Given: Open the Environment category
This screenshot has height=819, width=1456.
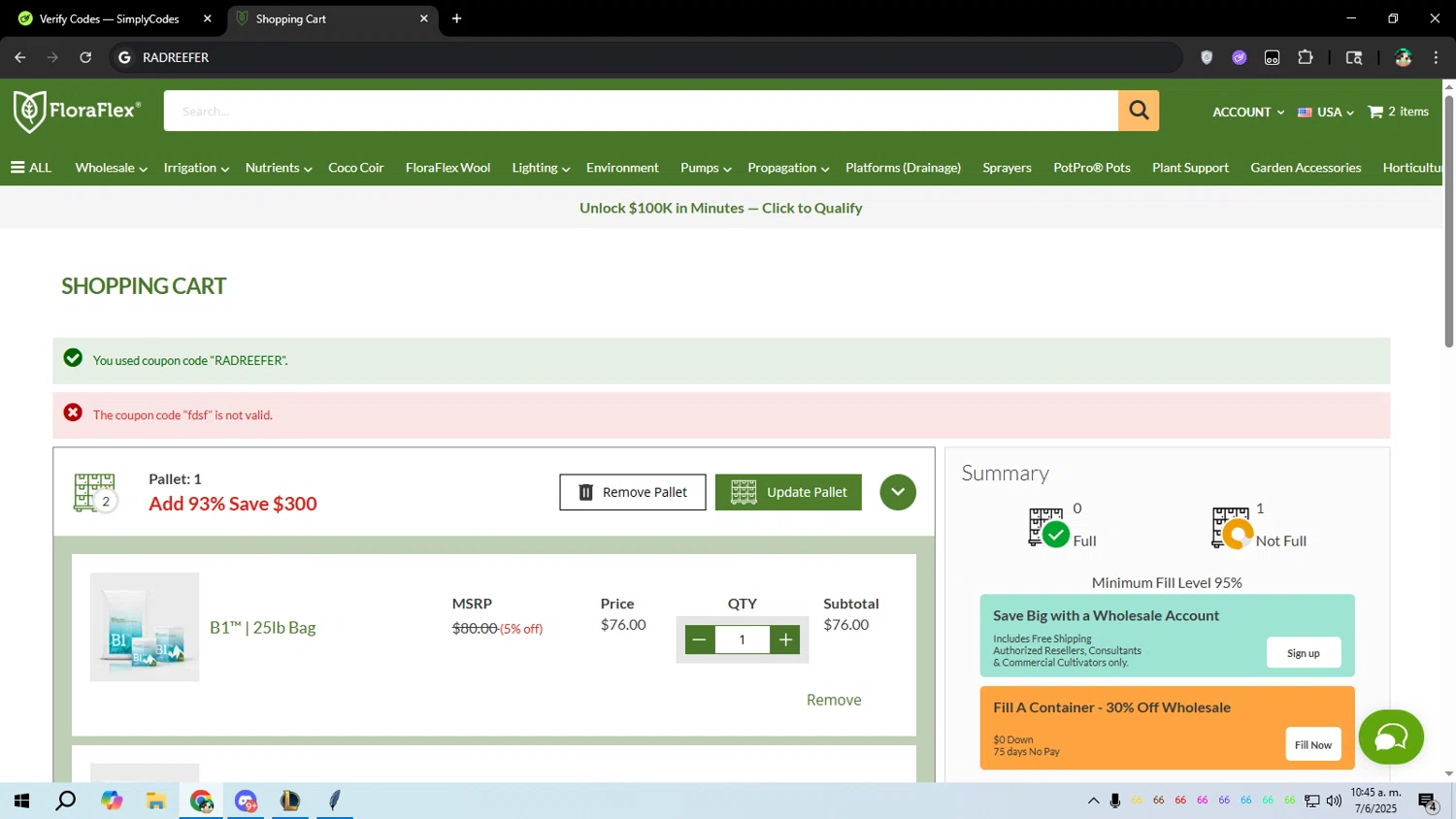Looking at the screenshot, I should (622, 168).
